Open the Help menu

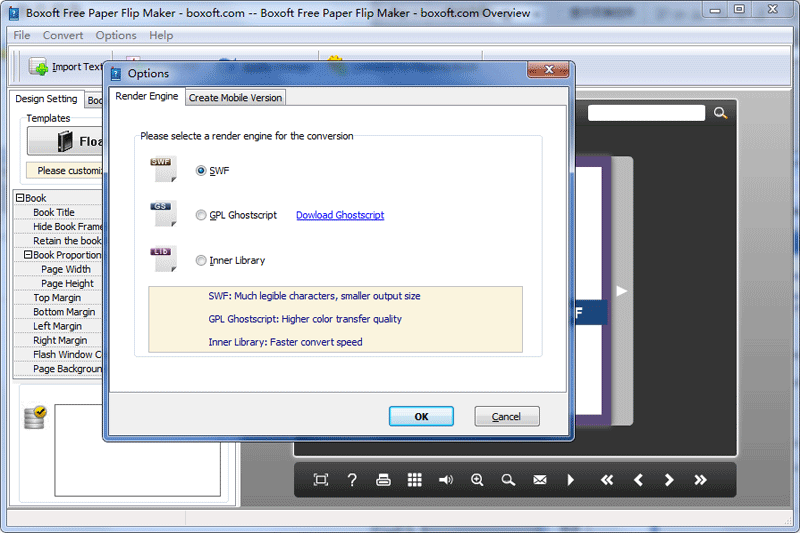click(161, 35)
